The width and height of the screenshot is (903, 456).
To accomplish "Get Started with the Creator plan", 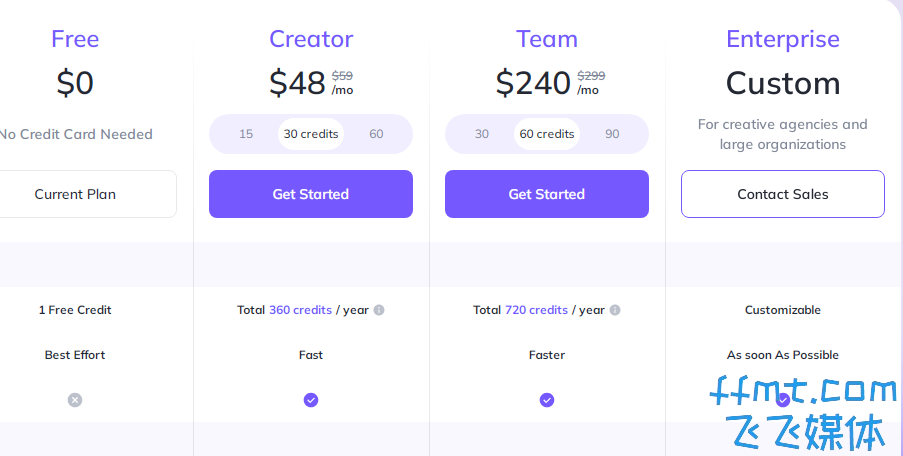I will (311, 194).
